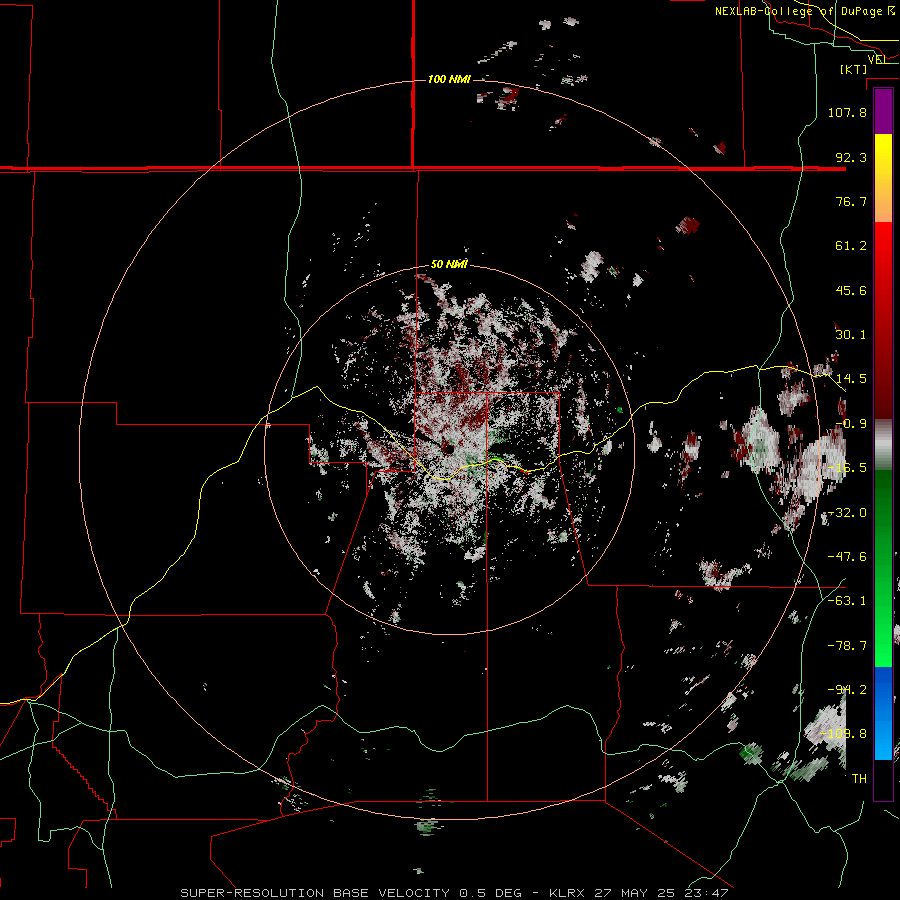Click the 100 NMI range ring label
Viewport: 900px width, 900px height.
tap(449, 79)
